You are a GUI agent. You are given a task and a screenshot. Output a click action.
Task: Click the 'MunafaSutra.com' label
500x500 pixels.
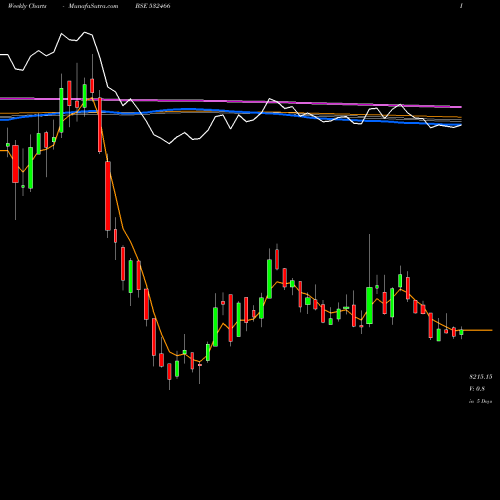[x=93, y=6]
